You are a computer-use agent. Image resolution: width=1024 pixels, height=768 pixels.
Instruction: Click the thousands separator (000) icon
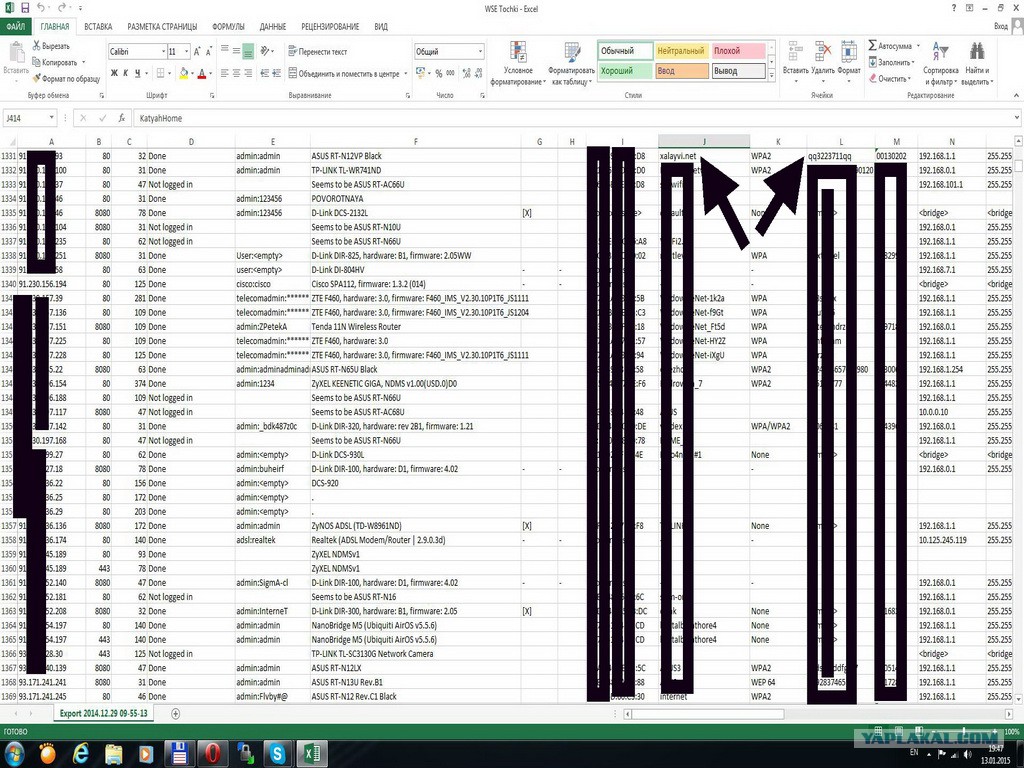point(451,73)
